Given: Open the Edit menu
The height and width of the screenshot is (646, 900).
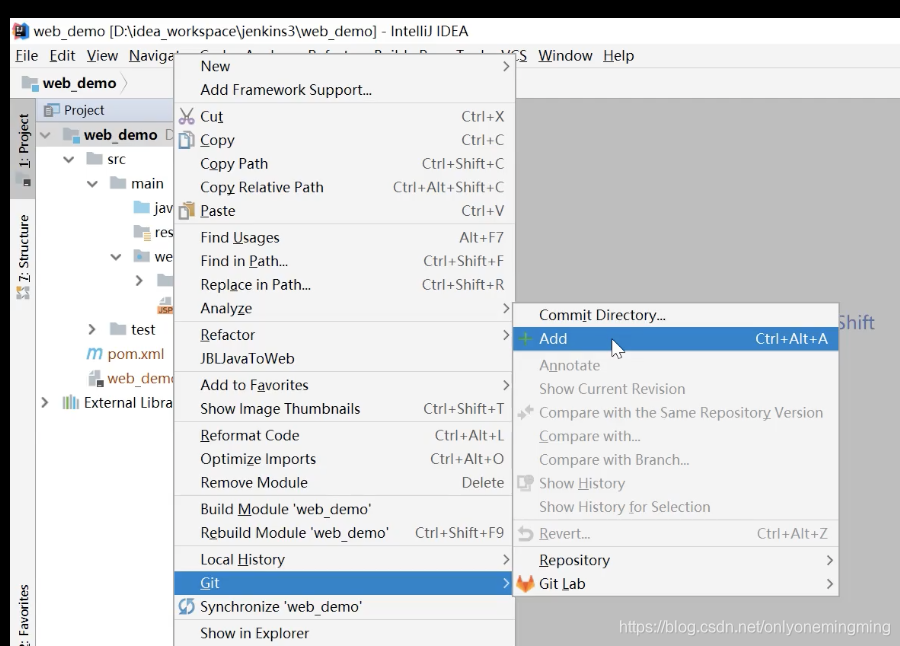Looking at the screenshot, I should point(62,56).
